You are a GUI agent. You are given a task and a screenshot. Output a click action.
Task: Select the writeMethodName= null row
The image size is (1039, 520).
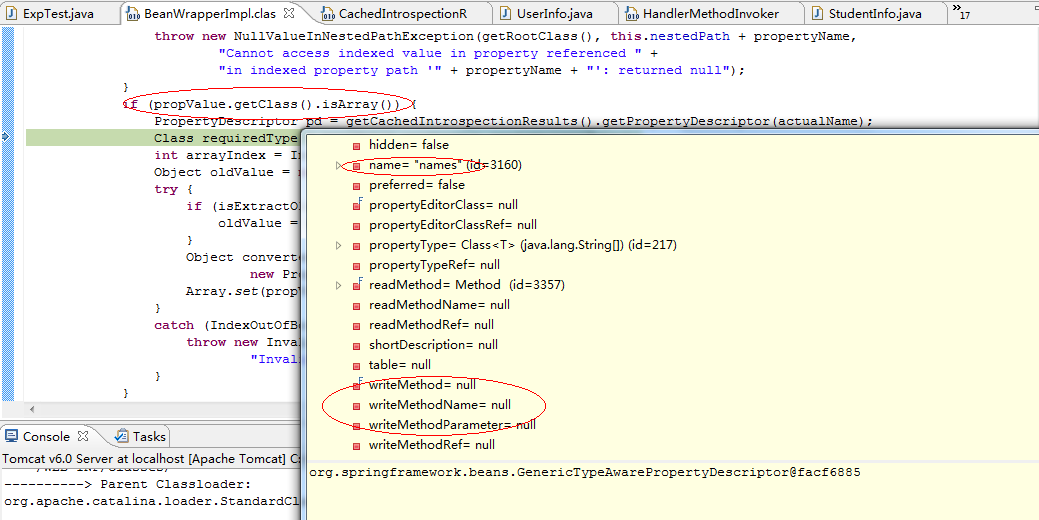439,405
